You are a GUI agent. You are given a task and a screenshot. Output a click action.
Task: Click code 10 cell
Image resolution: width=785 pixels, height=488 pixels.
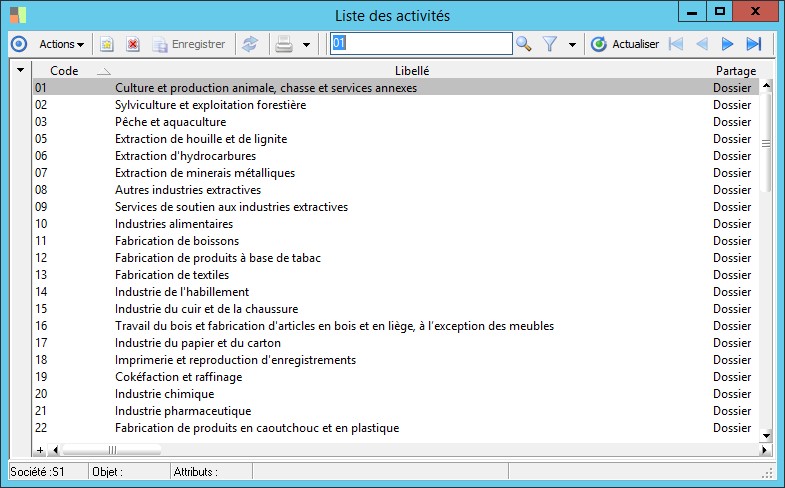[41, 224]
